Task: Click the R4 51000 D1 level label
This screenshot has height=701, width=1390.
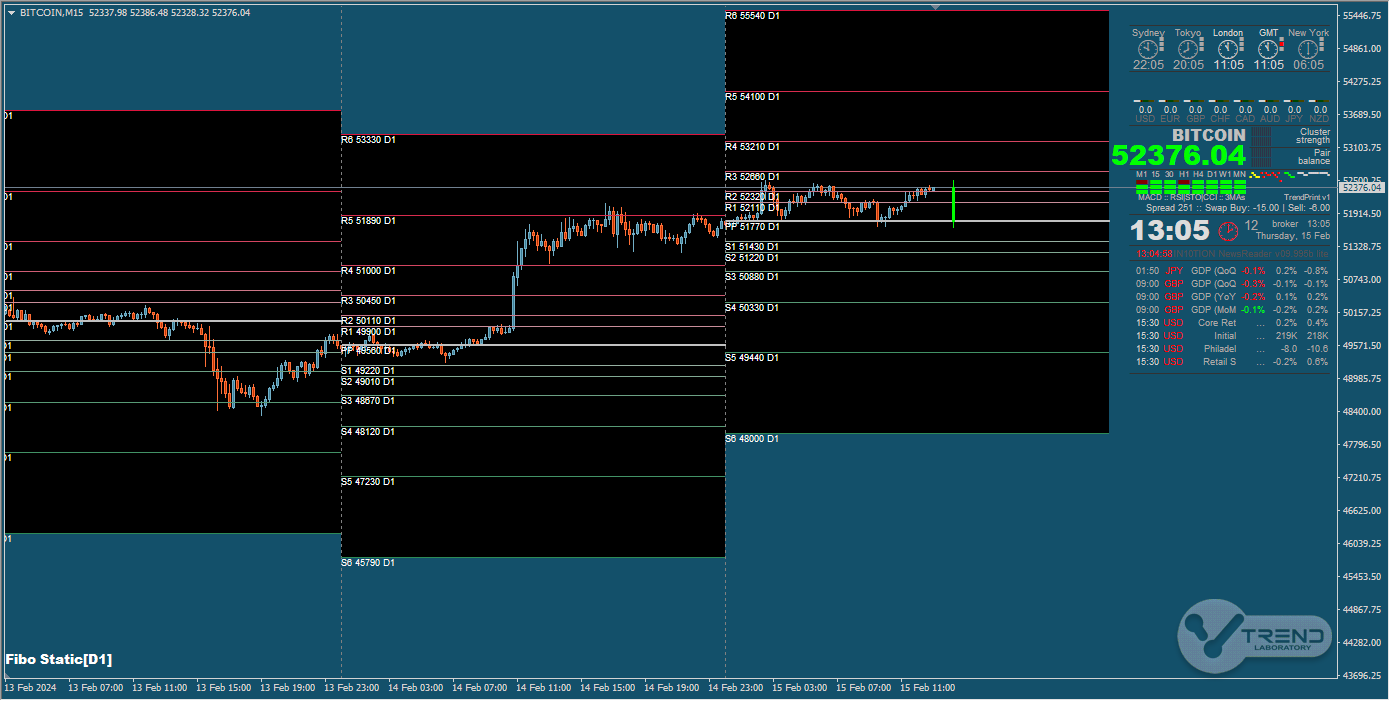Action: pyautogui.click(x=369, y=271)
